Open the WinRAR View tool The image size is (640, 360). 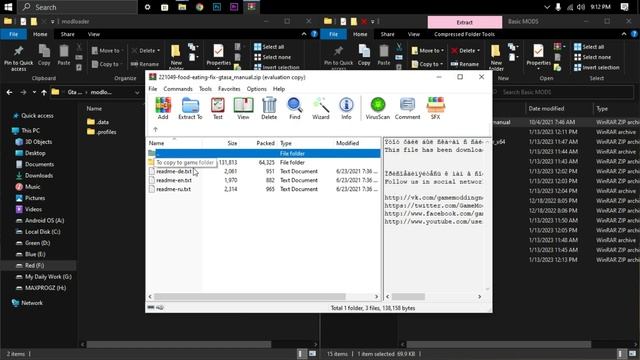(x=243, y=108)
